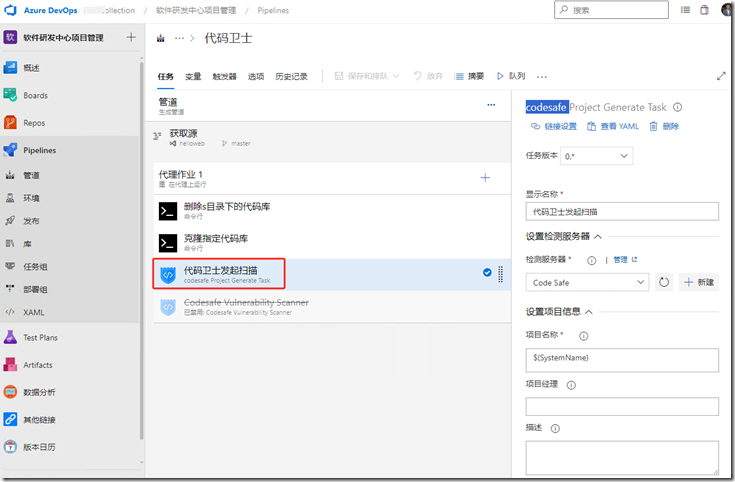Add a task to 代理作业 1 with plus icon
Screen dimensions: 735x482
click(485, 178)
